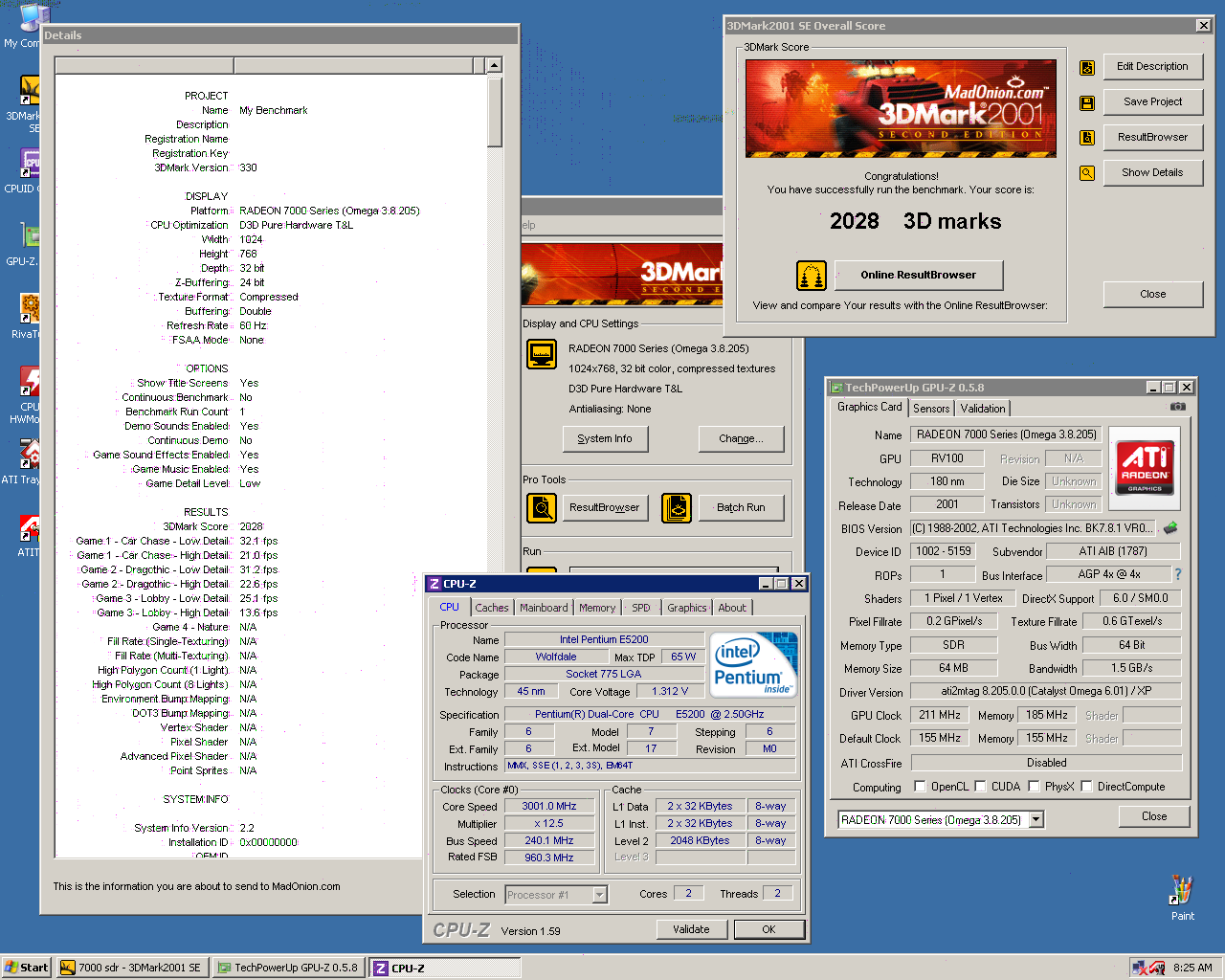This screenshot has width=1225, height=980.
Task: Click the Change... button
Action: coord(741,439)
